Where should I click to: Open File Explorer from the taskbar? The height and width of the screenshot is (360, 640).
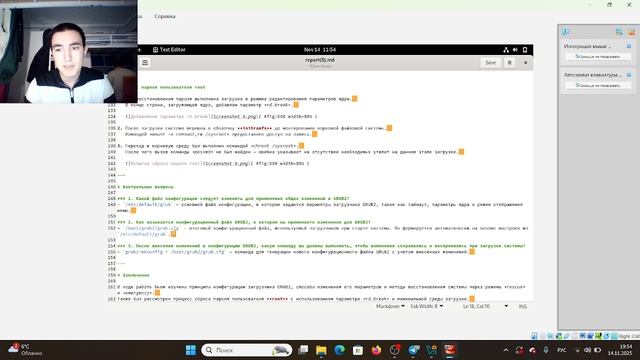point(321,350)
